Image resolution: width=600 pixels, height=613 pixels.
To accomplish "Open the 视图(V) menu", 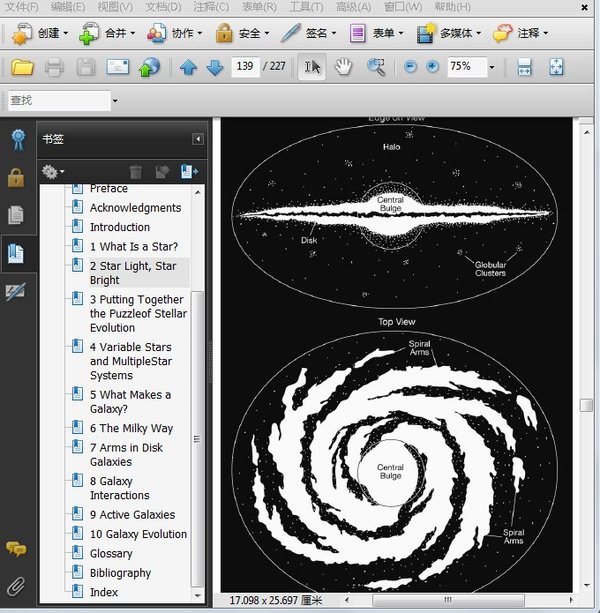I will [x=115, y=7].
